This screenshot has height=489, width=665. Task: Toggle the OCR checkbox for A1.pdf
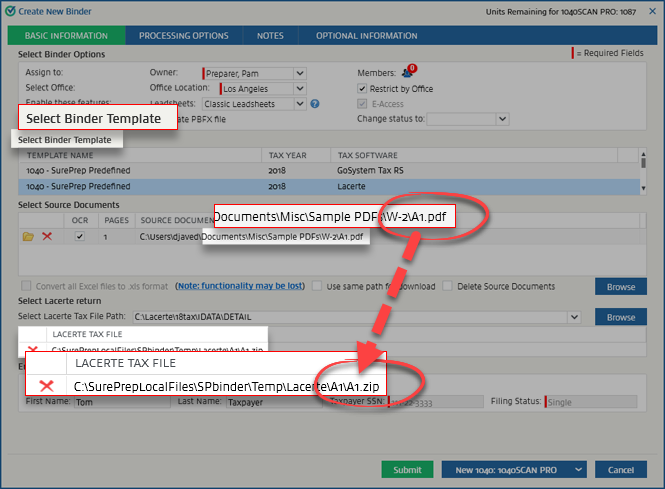tap(79, 236)
